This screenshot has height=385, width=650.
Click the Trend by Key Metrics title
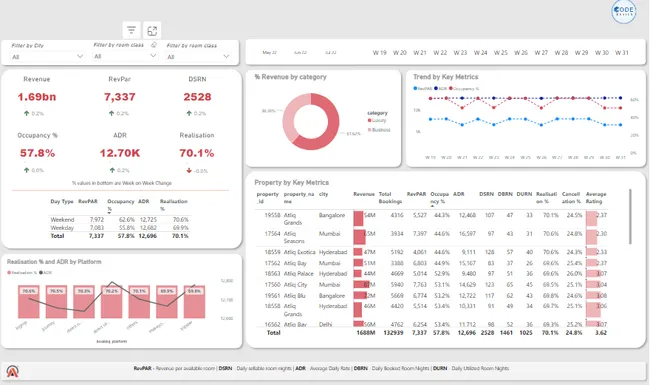(x=446, y=77)
